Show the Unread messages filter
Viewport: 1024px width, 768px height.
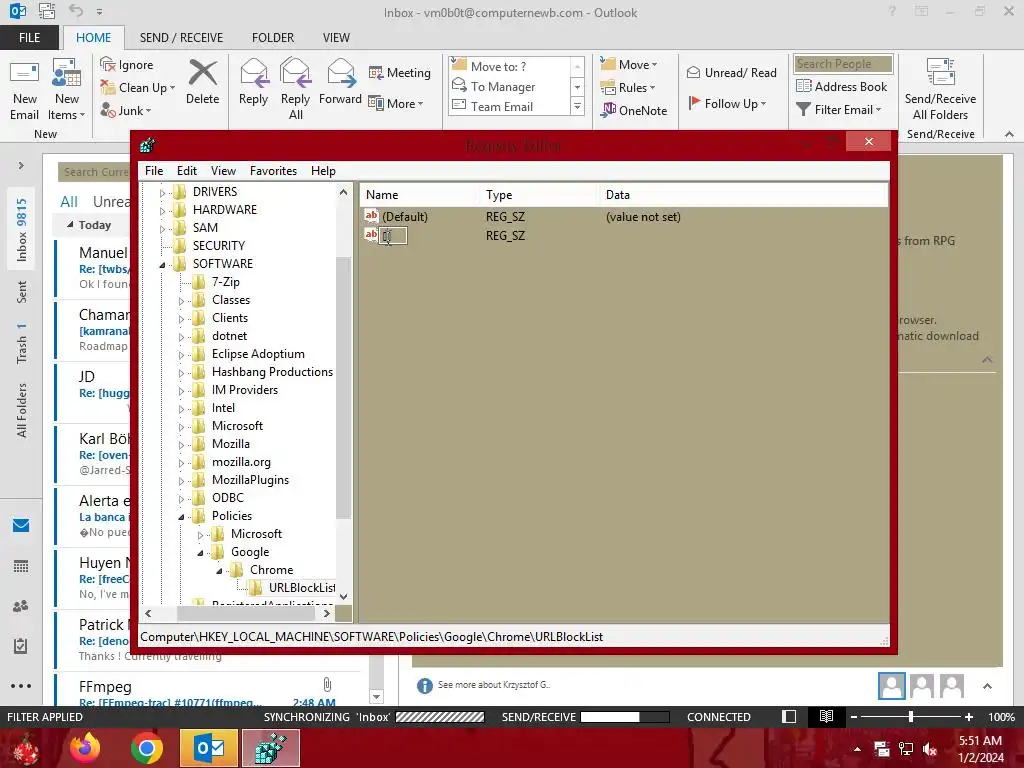[x=111, y=201]
